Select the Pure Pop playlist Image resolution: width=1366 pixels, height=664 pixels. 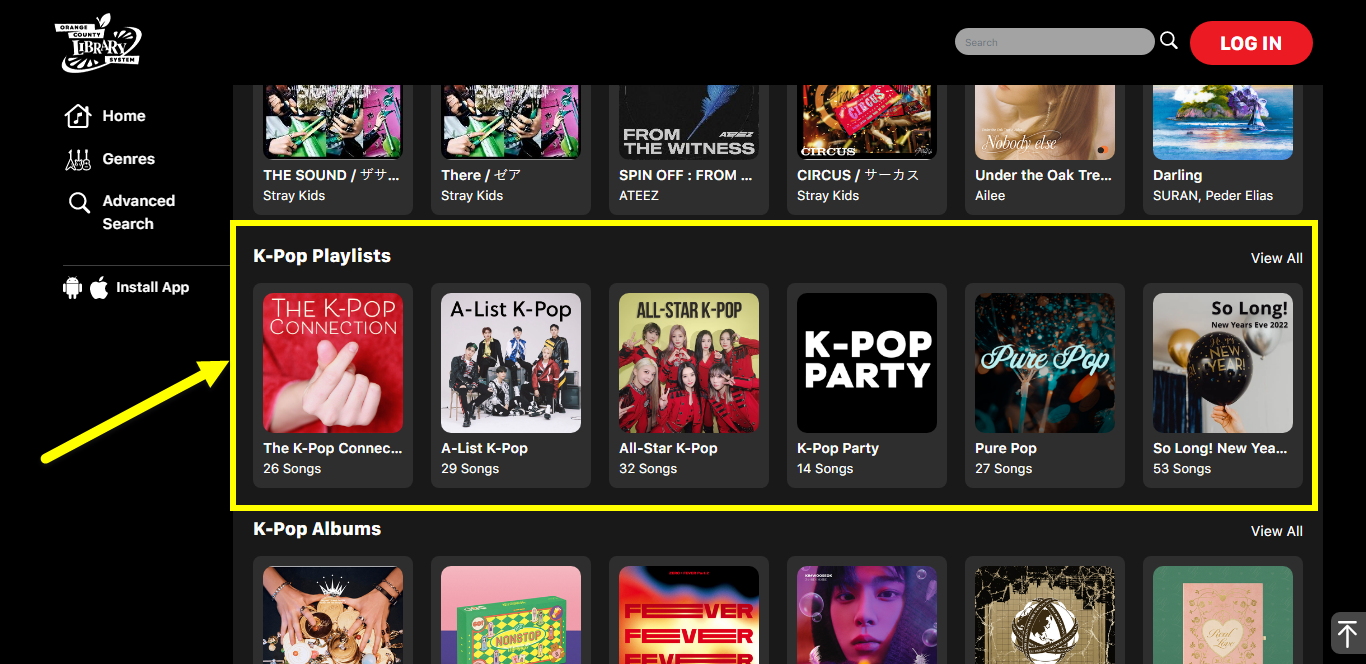(1045, 385)
